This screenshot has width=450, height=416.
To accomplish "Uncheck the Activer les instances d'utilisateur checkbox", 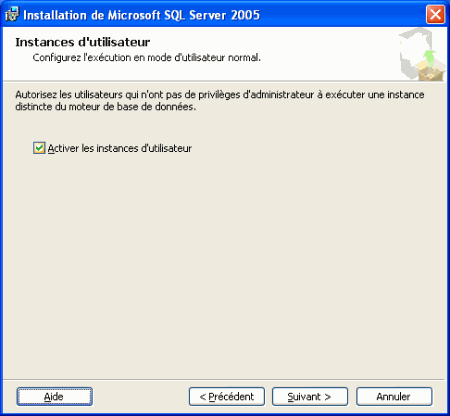I will (39, 148).
